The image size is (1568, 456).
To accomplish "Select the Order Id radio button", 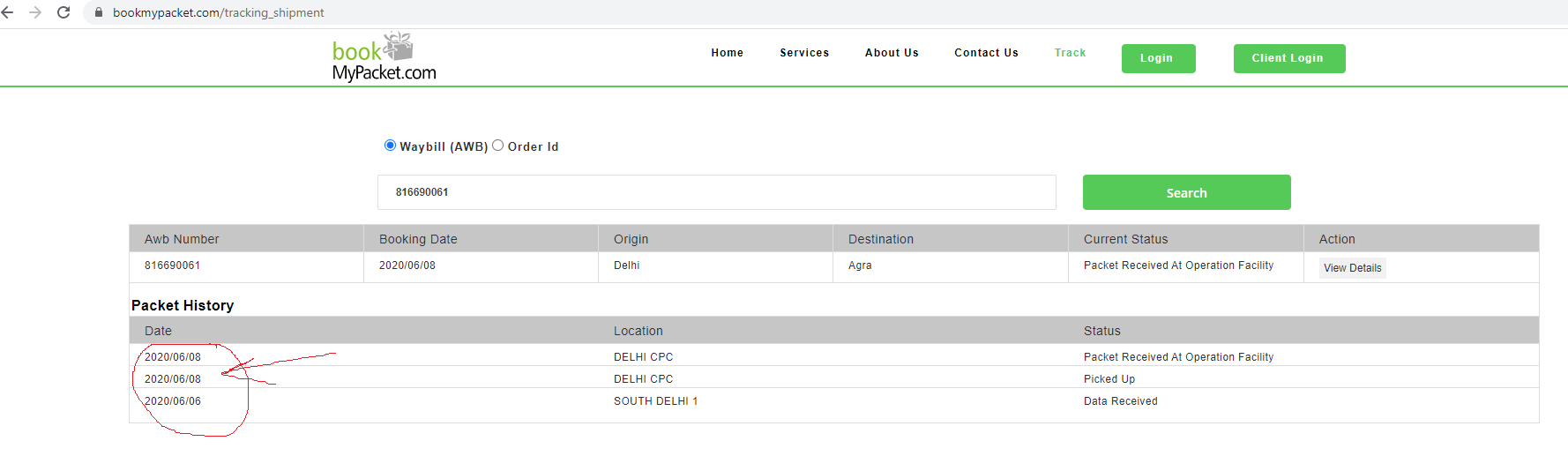I will [498, 146].
